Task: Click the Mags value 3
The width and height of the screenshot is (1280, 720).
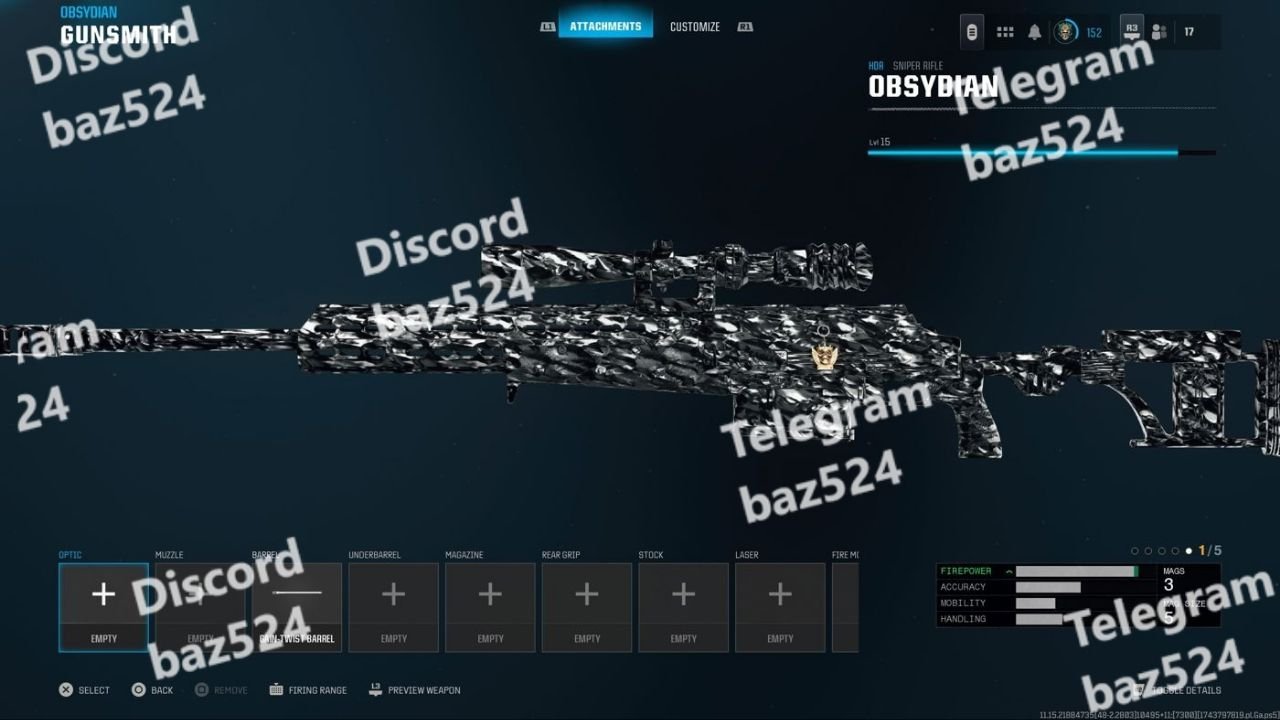Action: (1168, 584)
